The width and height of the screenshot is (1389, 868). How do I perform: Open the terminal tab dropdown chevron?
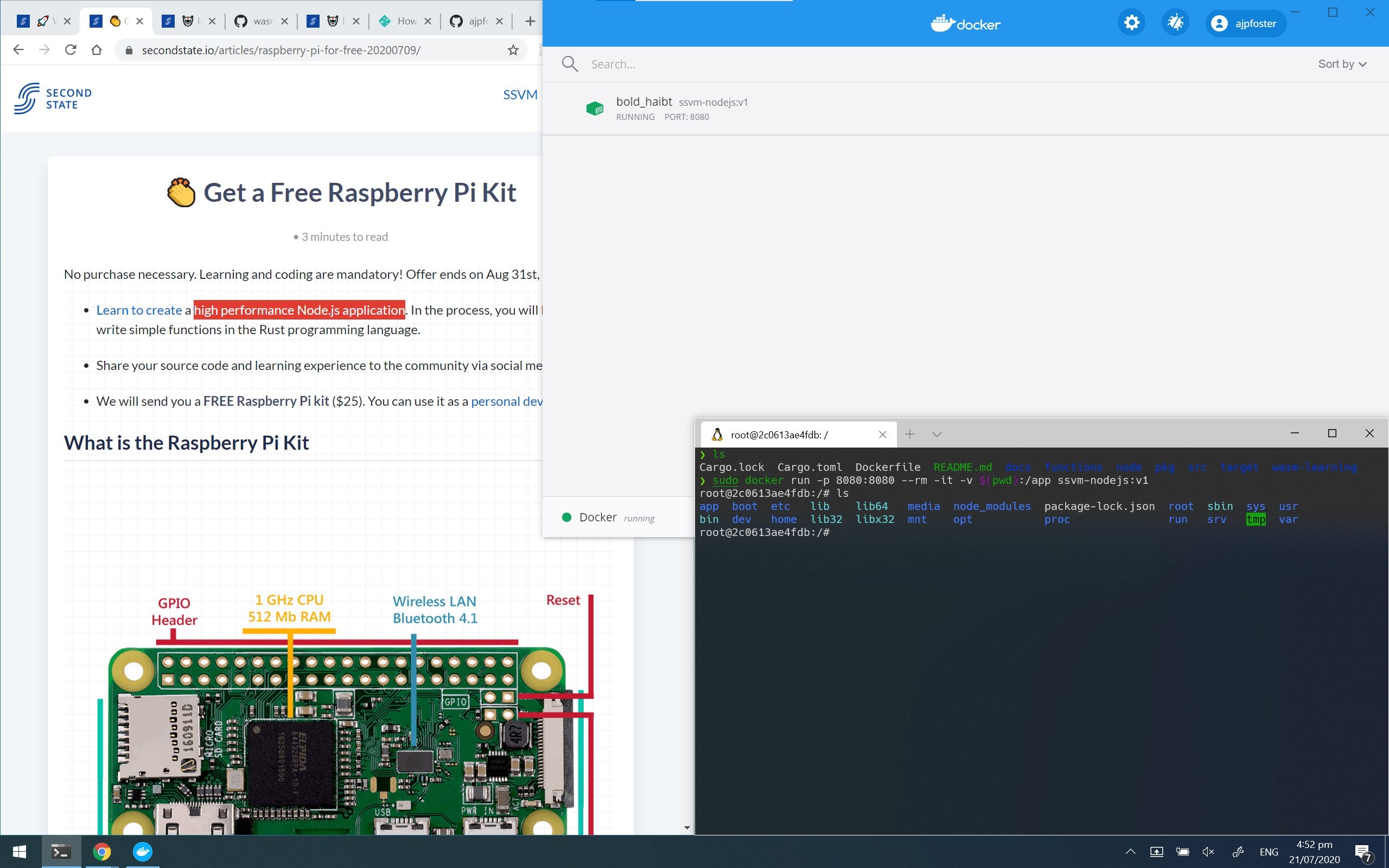tap(936, 434)
